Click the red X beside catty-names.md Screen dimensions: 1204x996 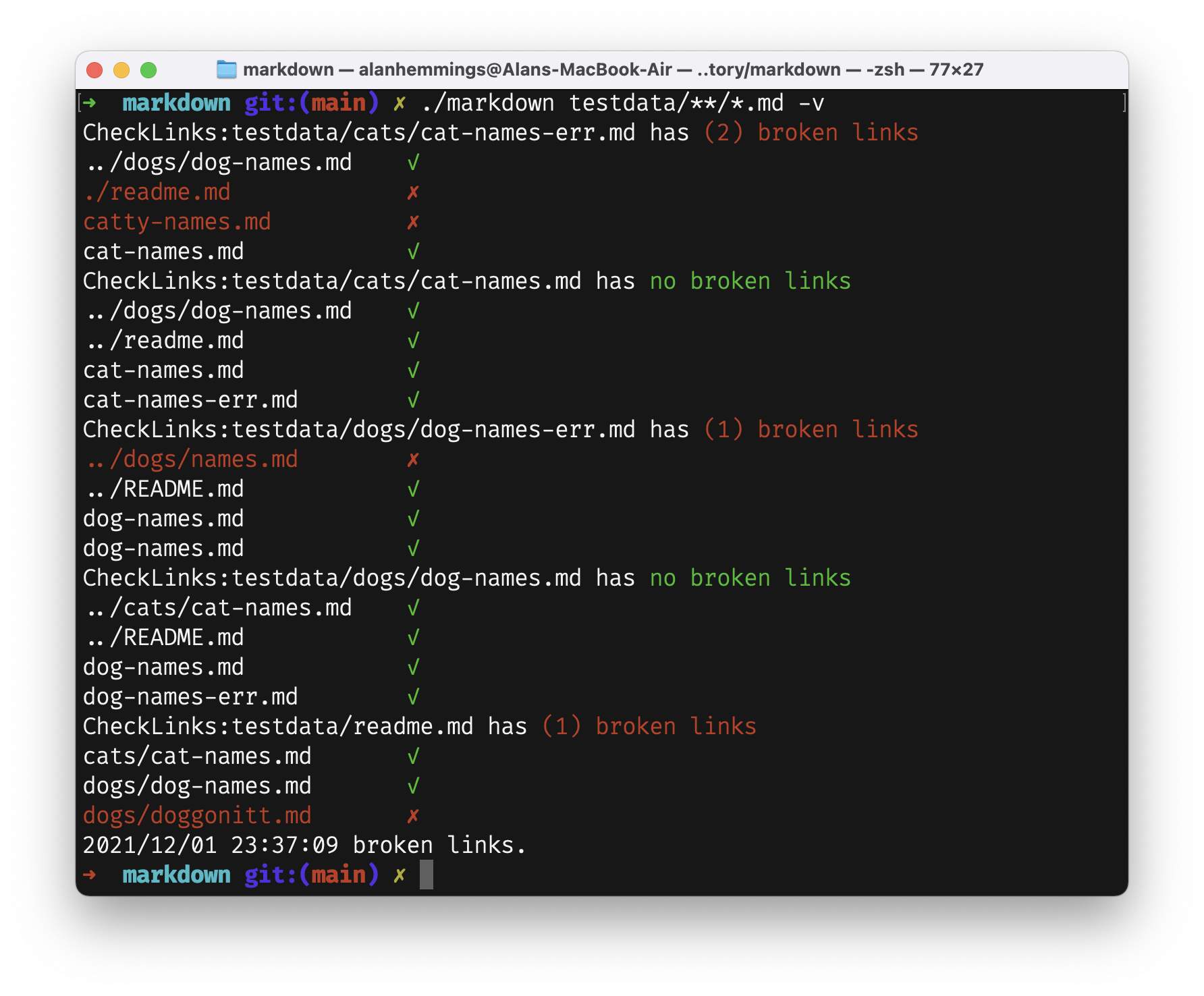pos(413,222)
